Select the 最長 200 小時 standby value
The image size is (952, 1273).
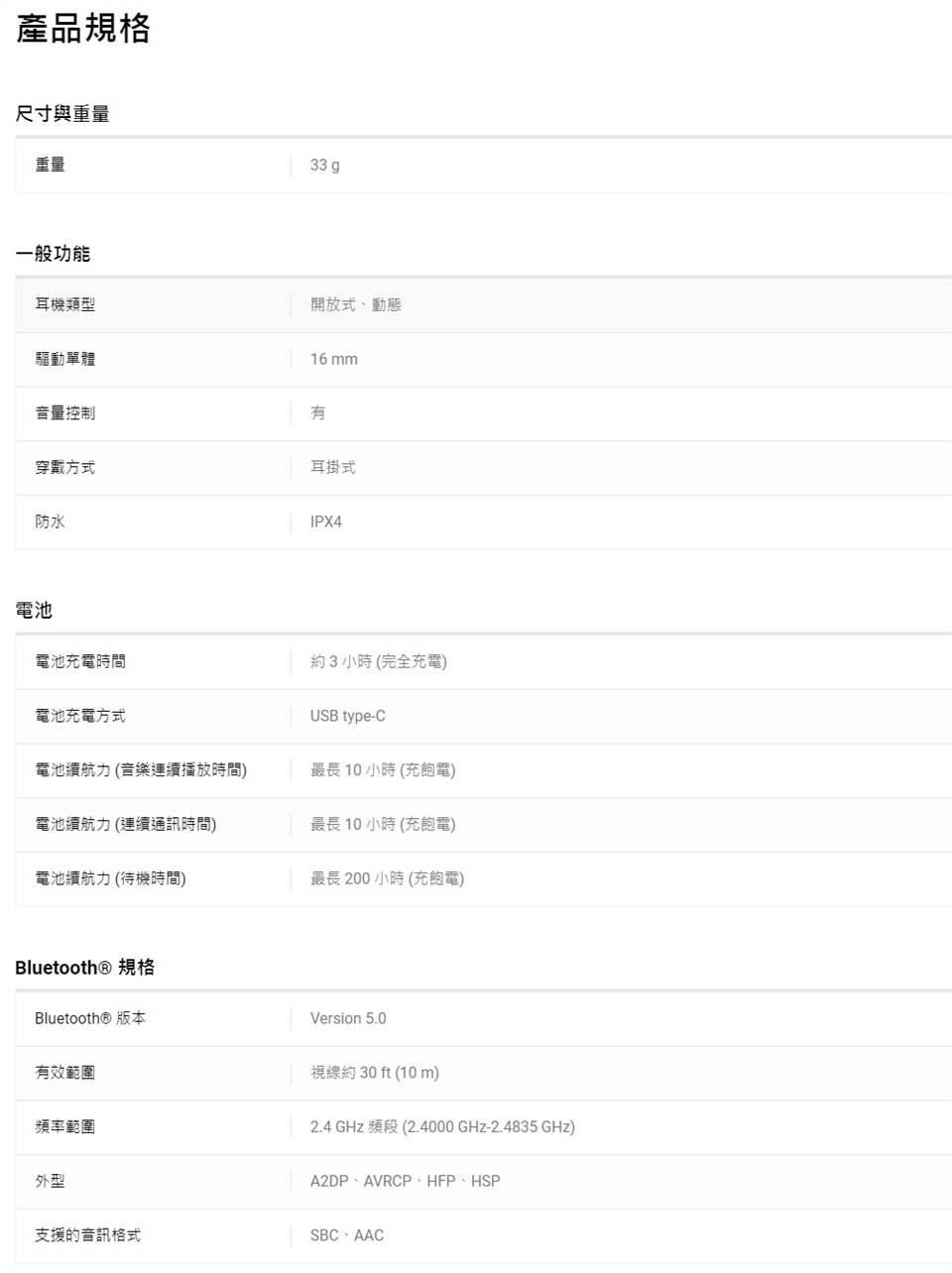click(x=387, y=878)
